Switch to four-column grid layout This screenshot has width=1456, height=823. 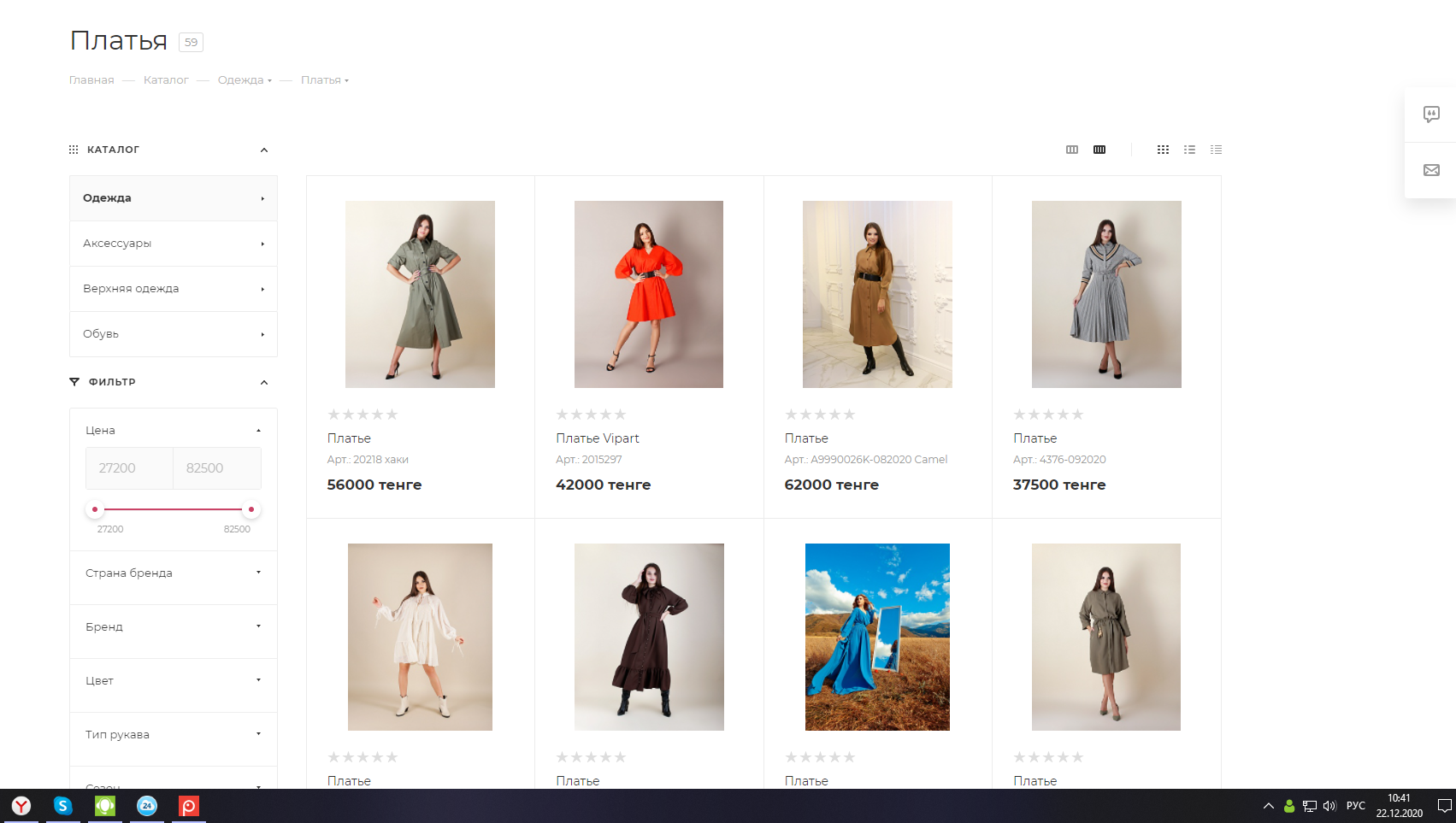click(1099, 150)
